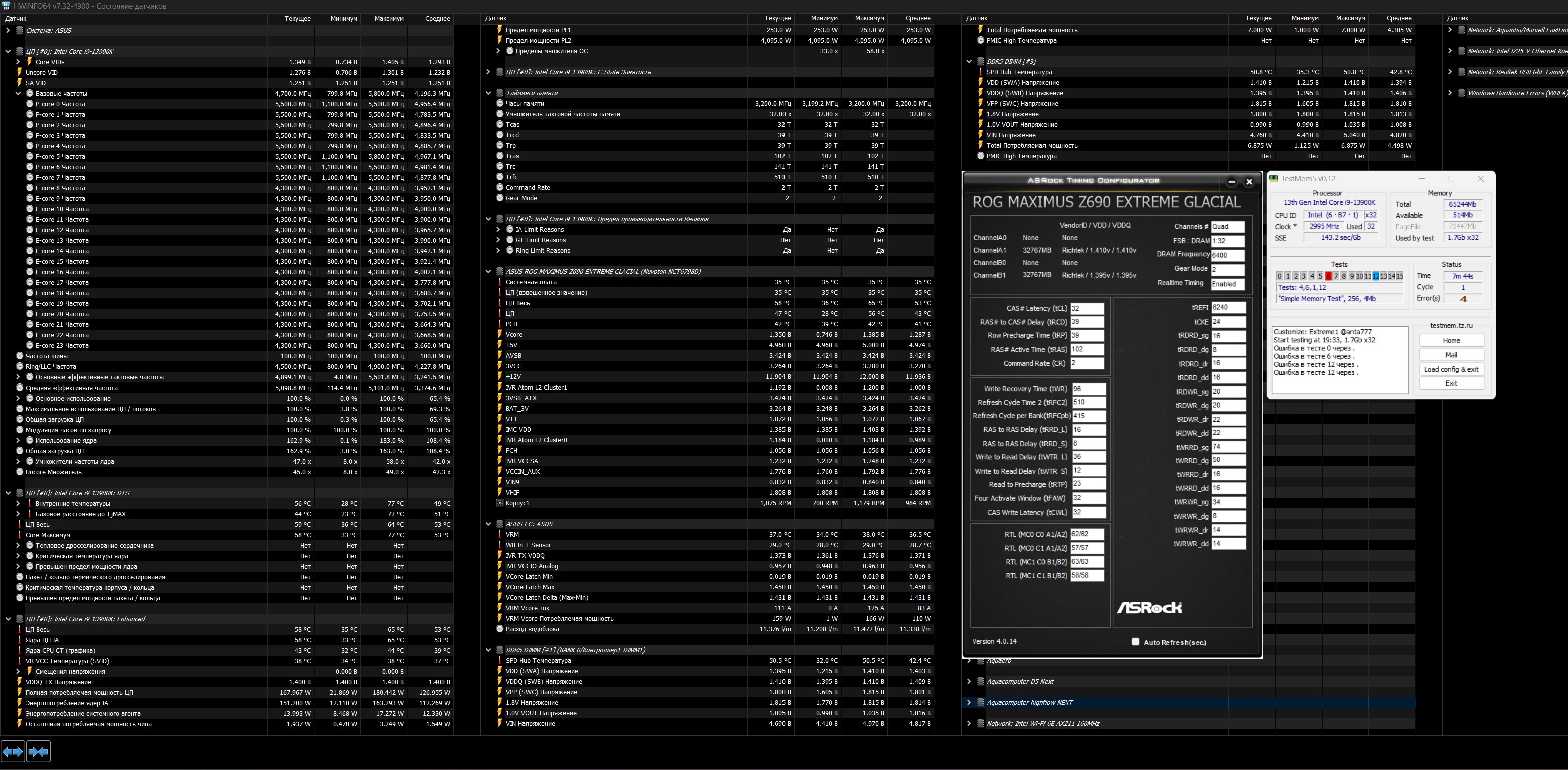Click the tREFI value field showing 6240
1568x770 pixels.
pyautogui.click(x=1228, y=308)
